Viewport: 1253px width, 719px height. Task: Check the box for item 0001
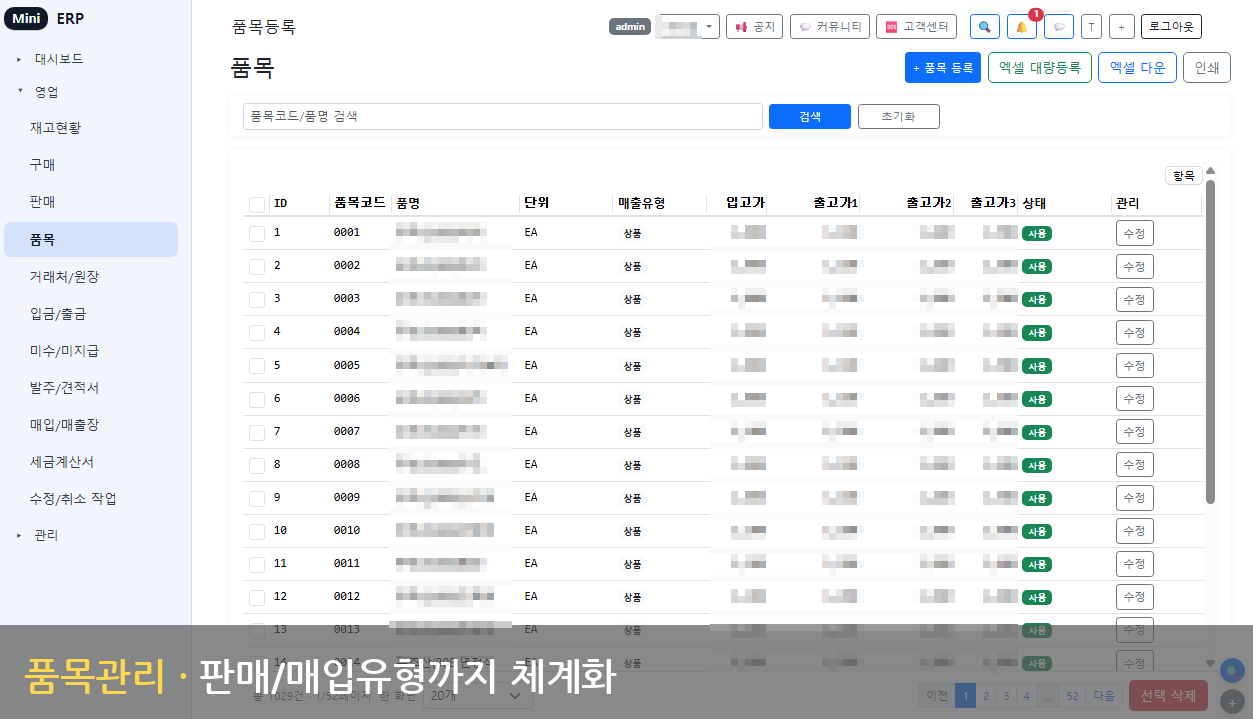point(257,233)
